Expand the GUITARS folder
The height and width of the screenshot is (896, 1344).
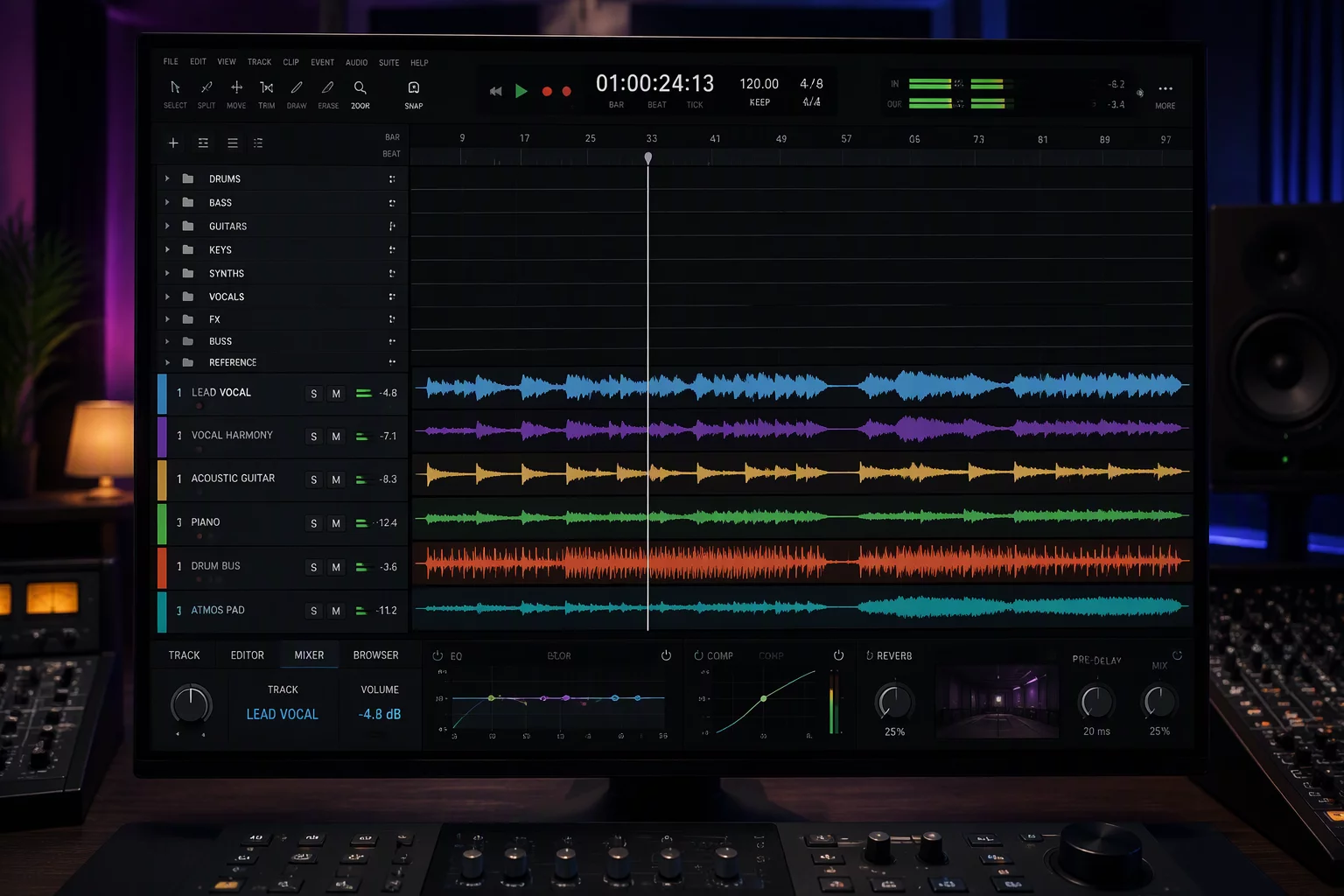[167, 226]
